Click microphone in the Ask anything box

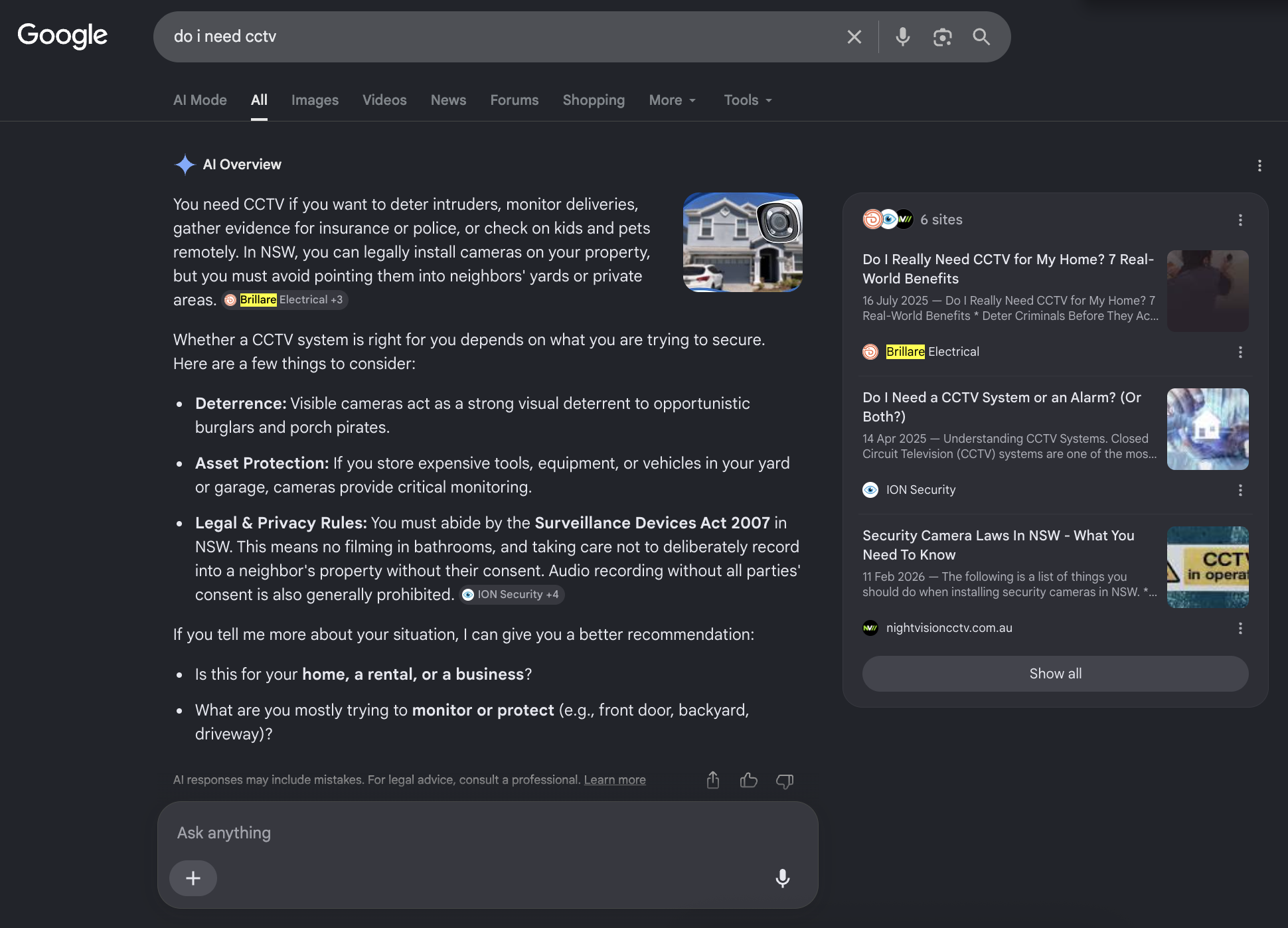[x=783, y=878]
